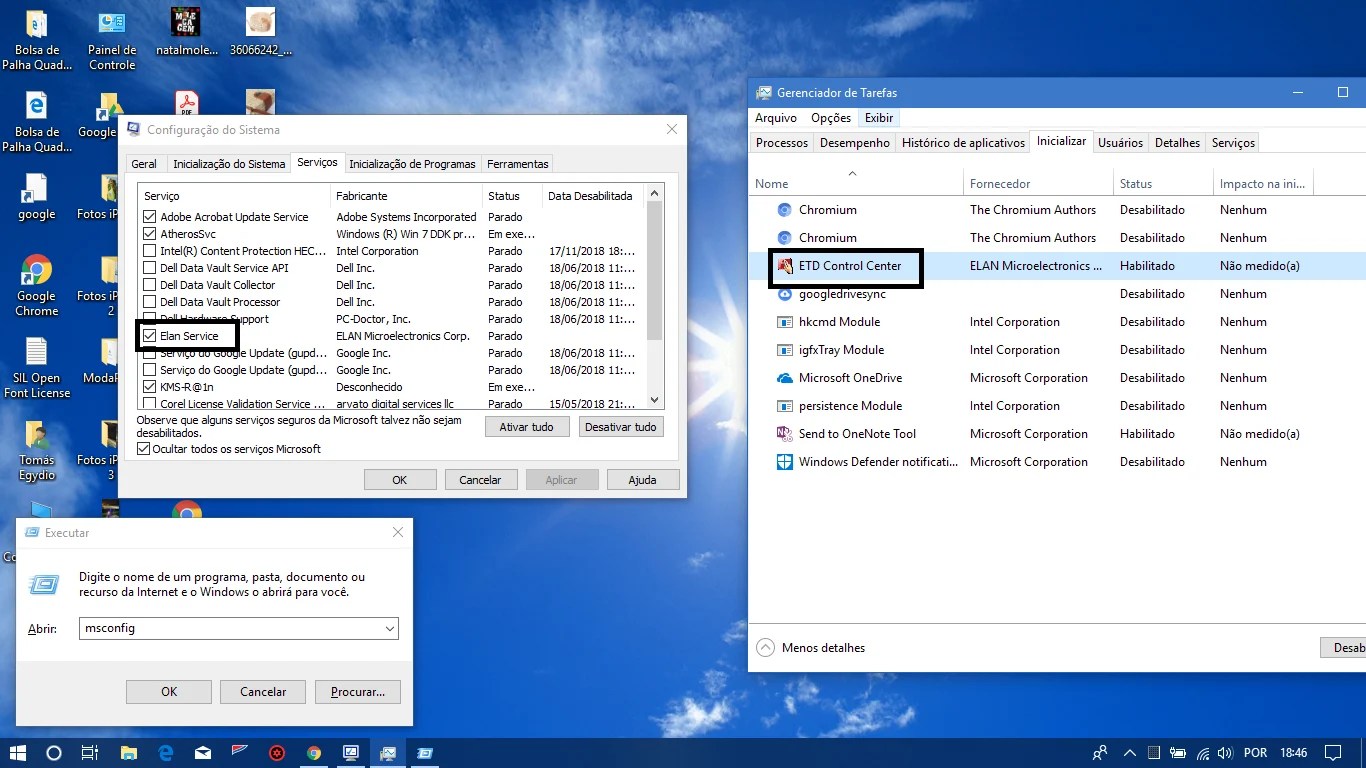
Task: Collapse with Menos detalhes chevron
Action: click(765, 648)
